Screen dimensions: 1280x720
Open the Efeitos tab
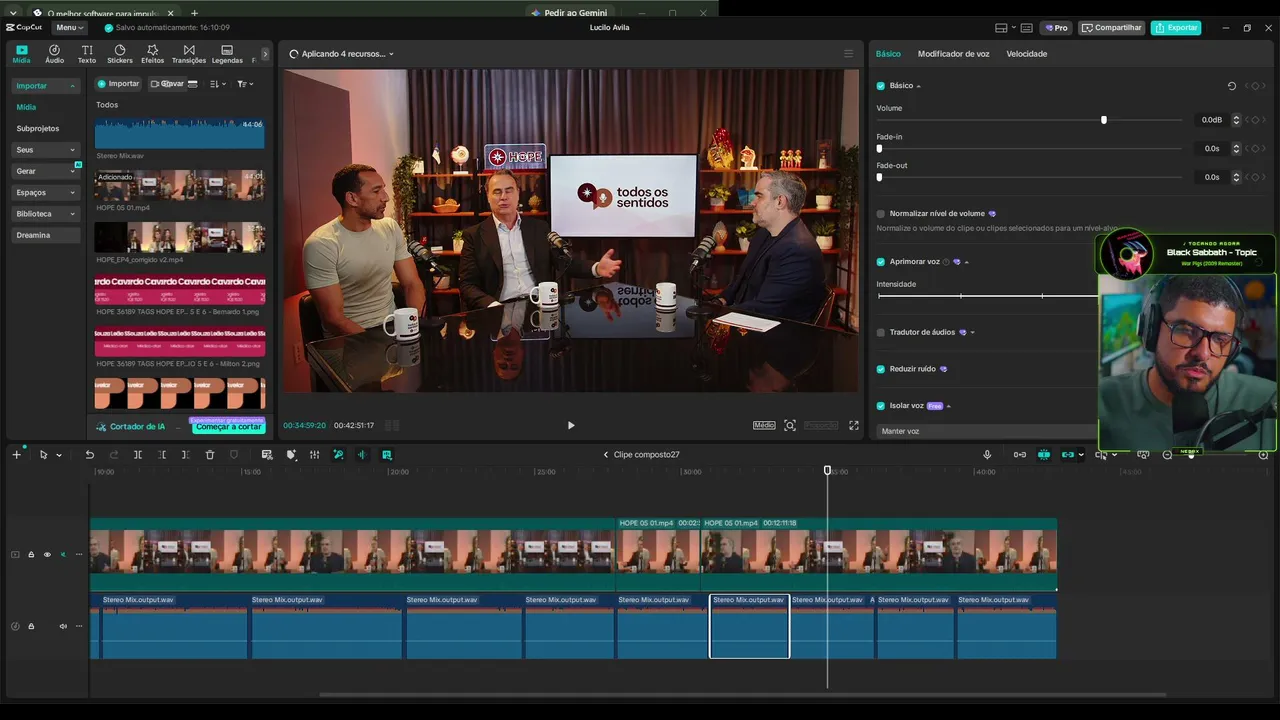click(x=152, y=54)
